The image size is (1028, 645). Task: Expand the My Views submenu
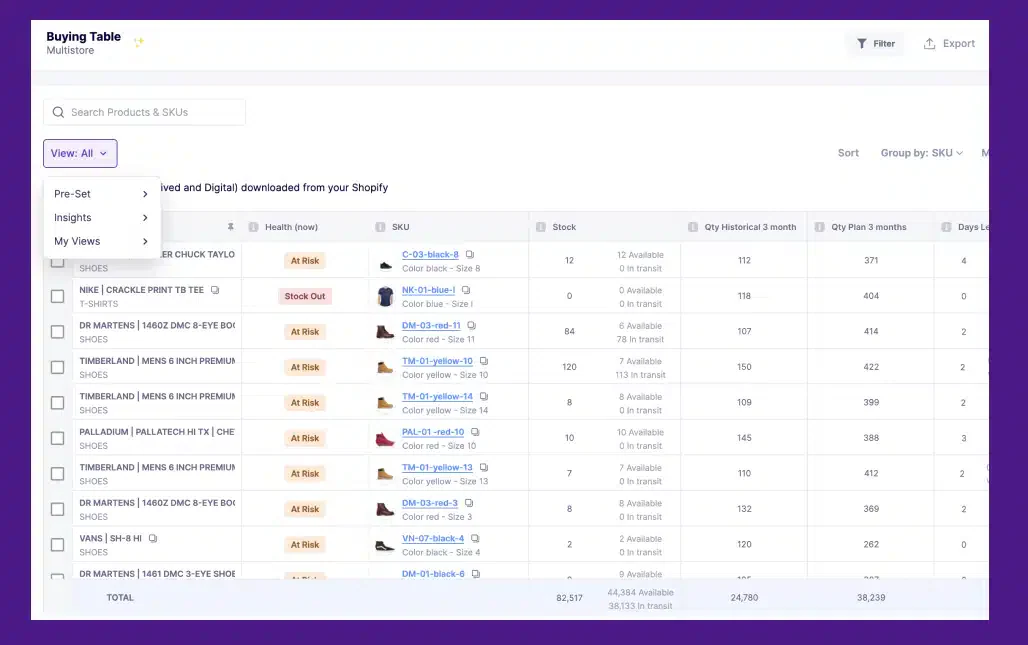point(102,241)
